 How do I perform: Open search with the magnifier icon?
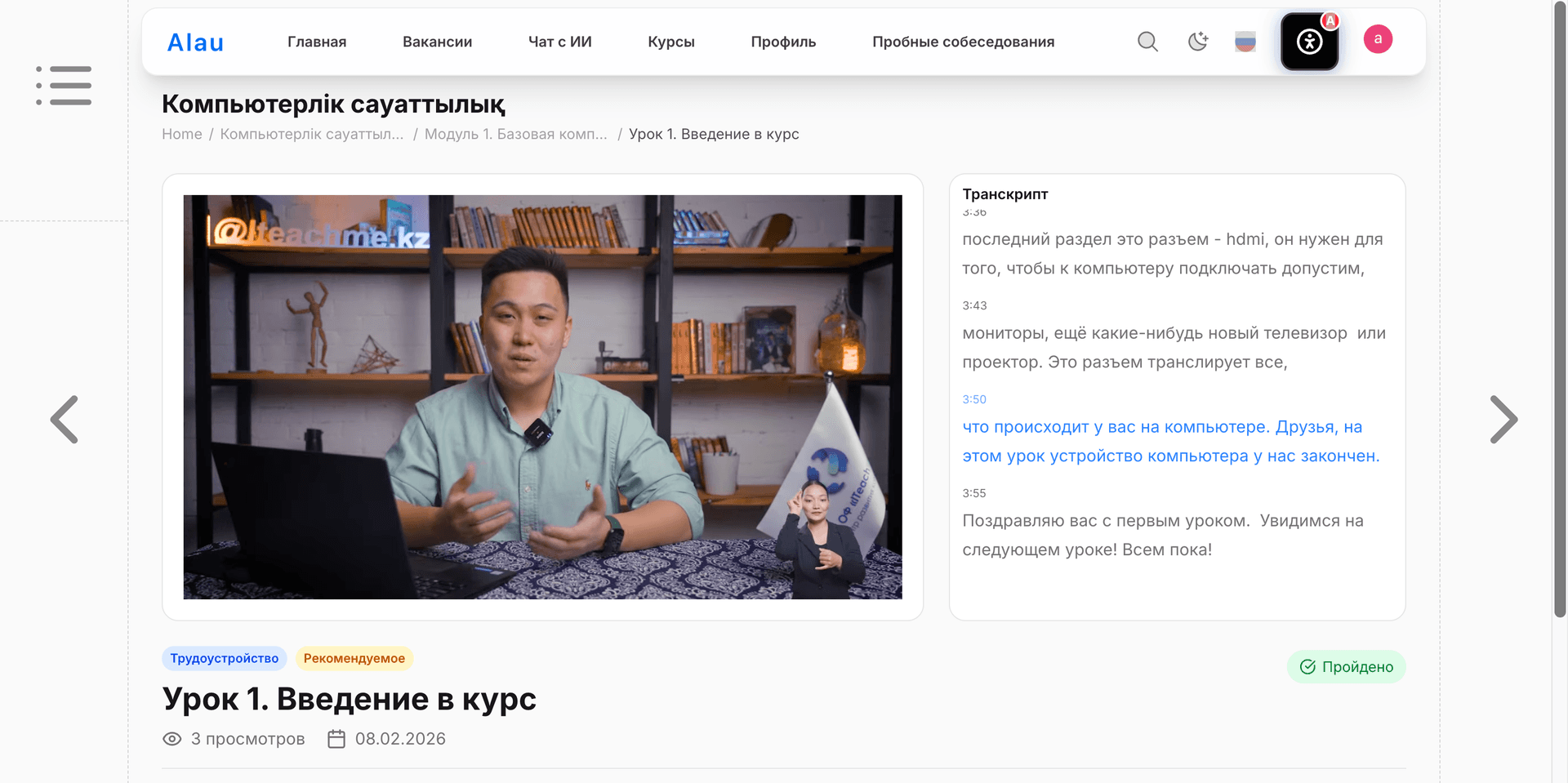point(1147,42)
